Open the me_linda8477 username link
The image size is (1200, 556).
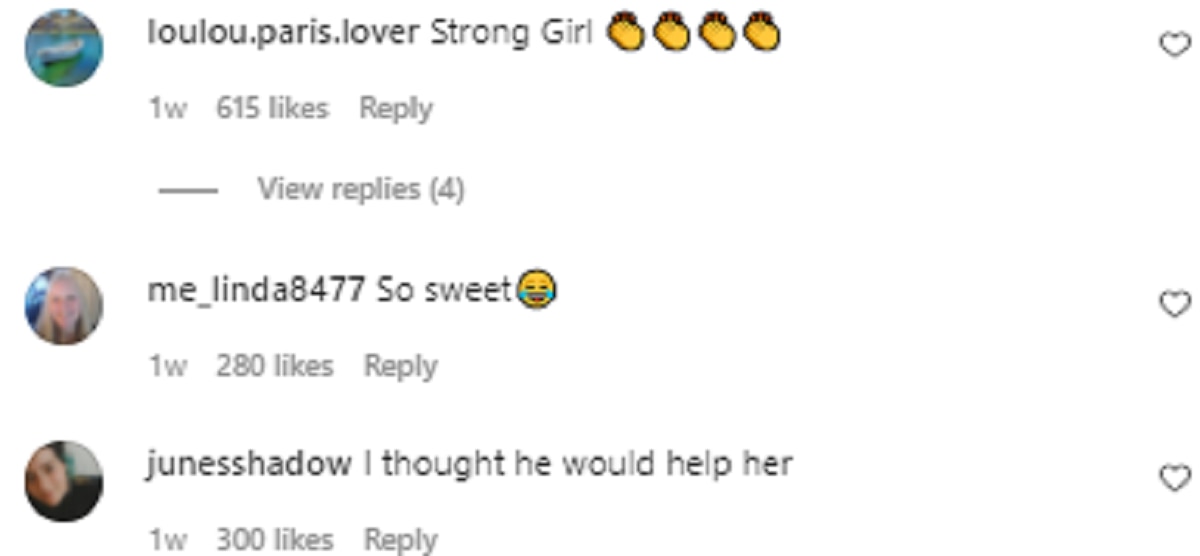coord(255,291)
